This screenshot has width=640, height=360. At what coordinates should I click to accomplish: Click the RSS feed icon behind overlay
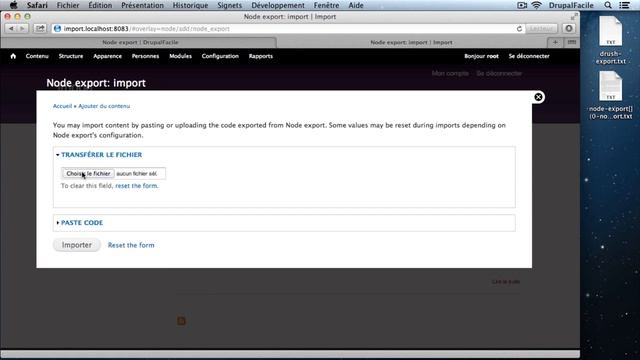point(181,321)
